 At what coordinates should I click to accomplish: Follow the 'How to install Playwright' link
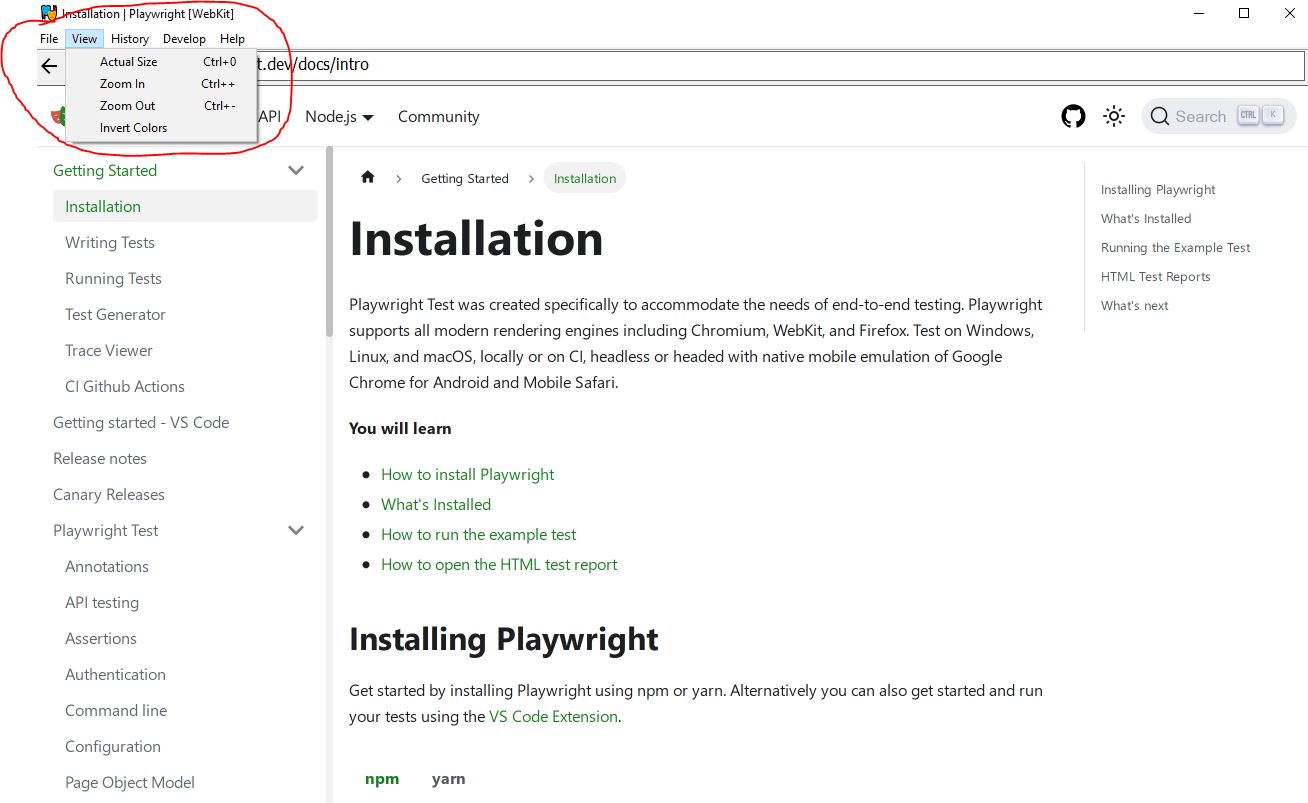pos(467,474)
